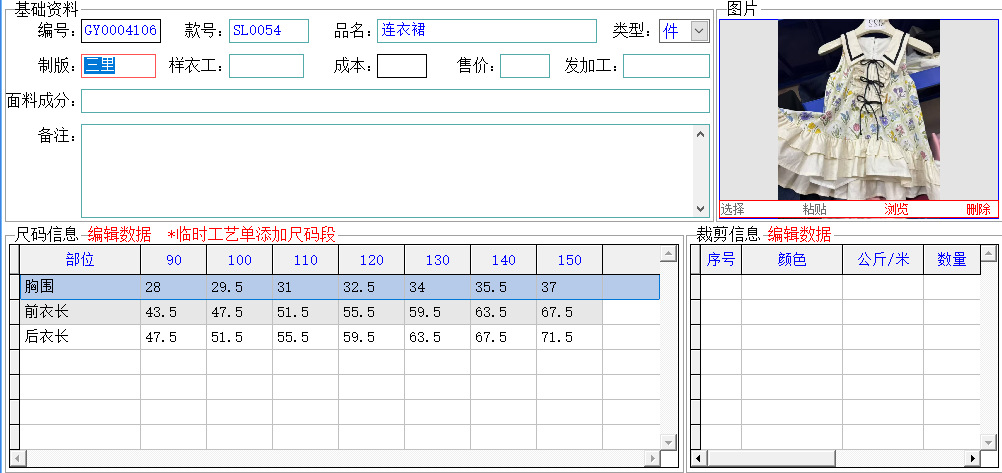This screenshot has height=473, width=1002.
Task: Click the 颜色 column header
Action: tap(792, 260)
